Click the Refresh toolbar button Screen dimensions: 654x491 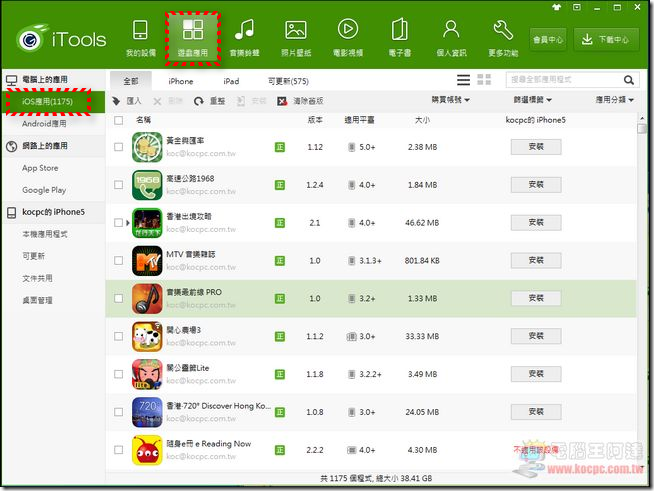209,101
